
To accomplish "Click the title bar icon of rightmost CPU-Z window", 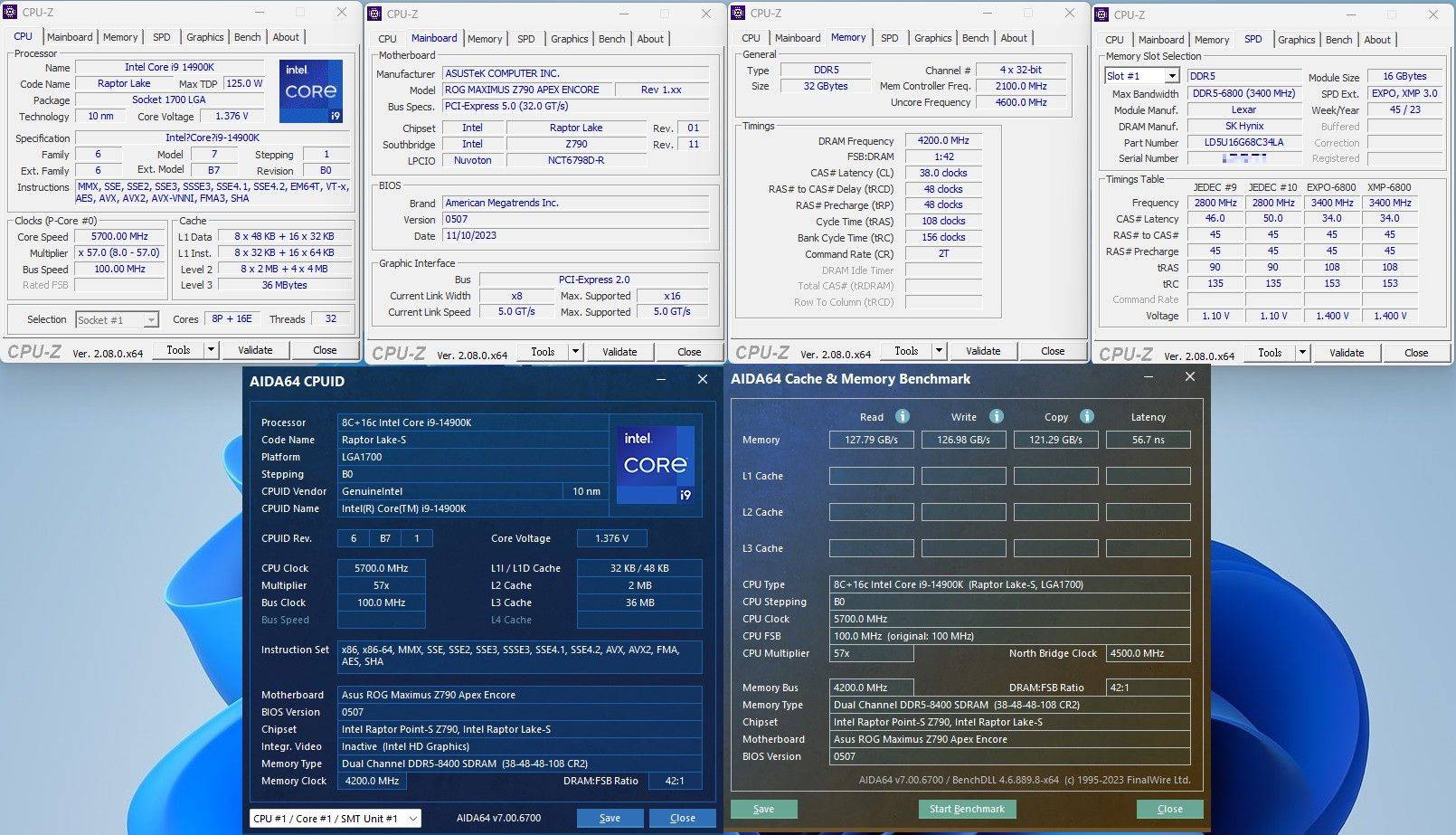I will [1102, 14].
